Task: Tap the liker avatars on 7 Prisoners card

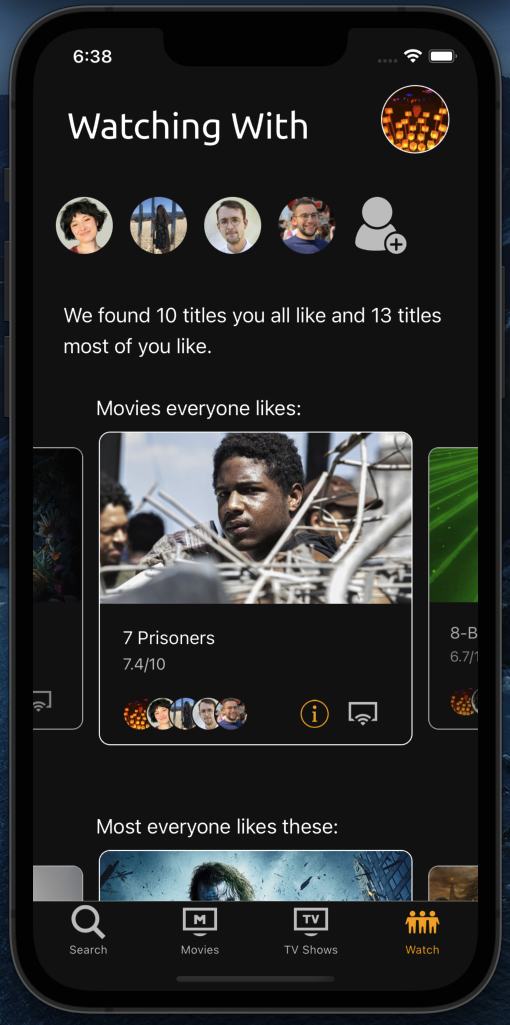Action: click(185, 714)
